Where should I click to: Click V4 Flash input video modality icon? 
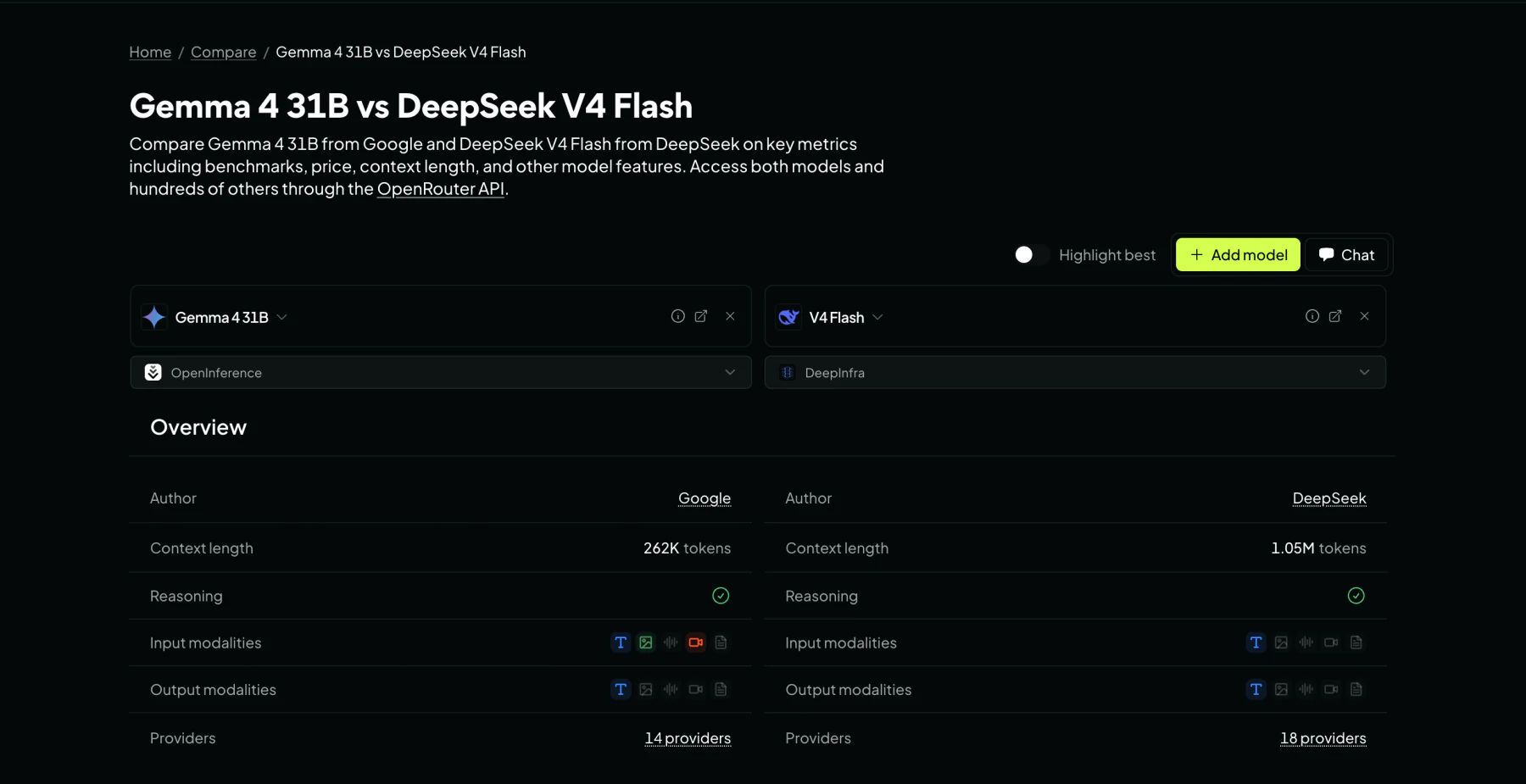click(1331, 642)
